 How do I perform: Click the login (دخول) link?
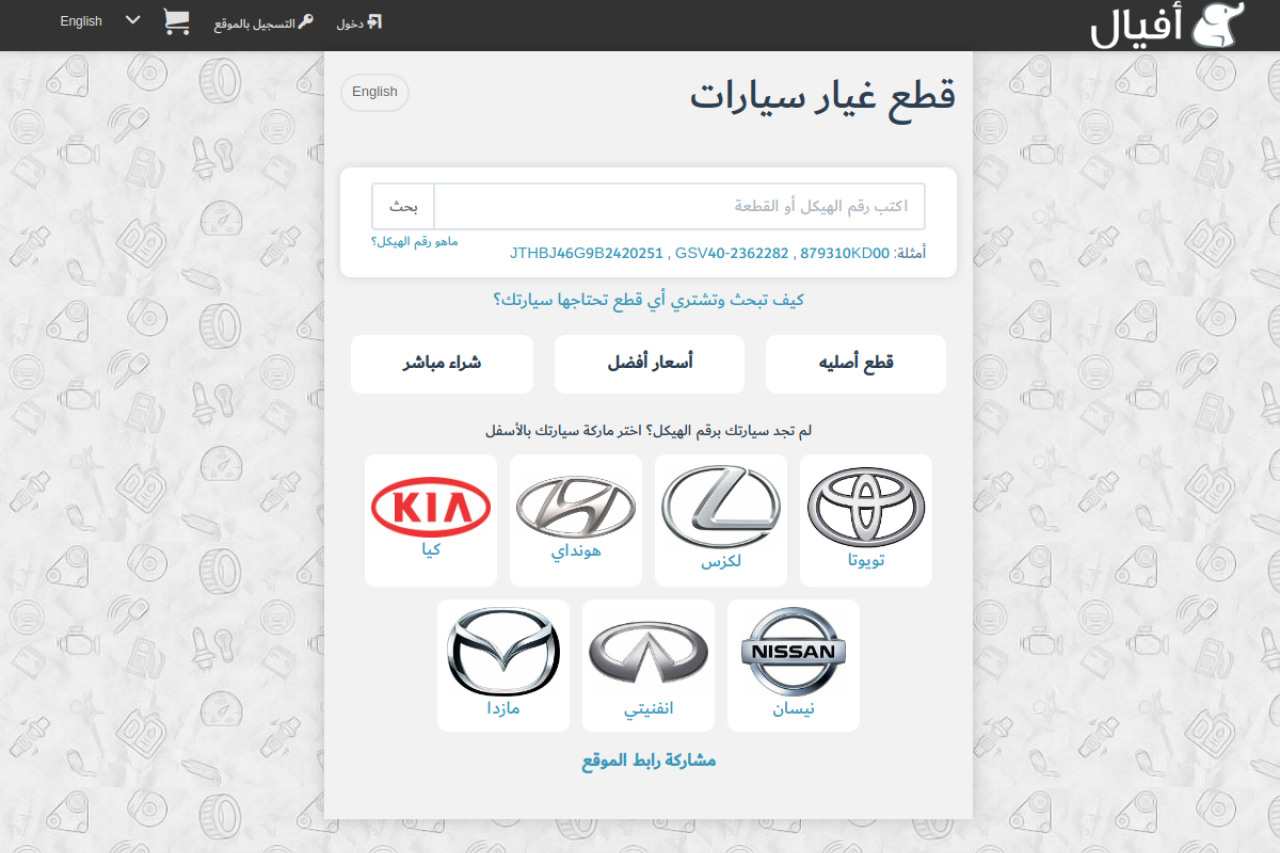[x=359, y=23]
